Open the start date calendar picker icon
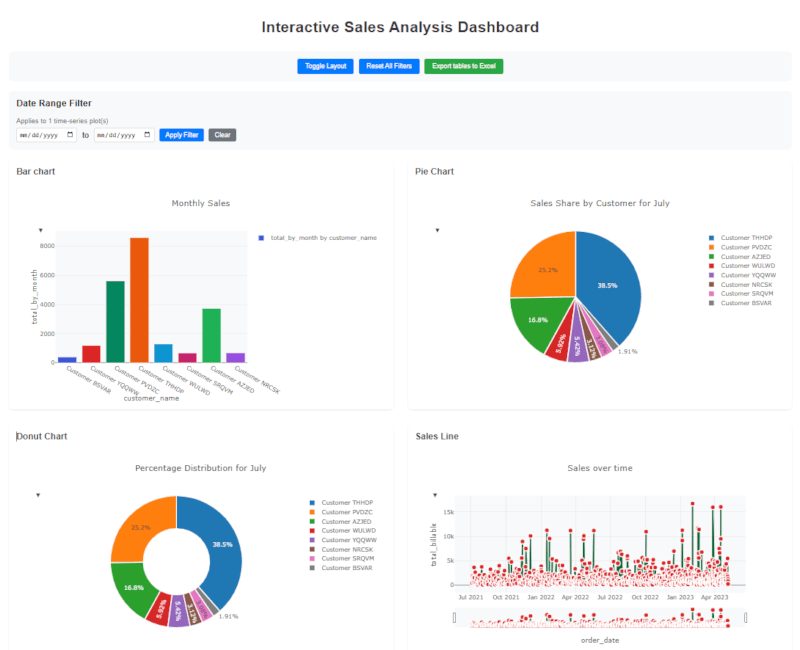This screenshot has height=650, width=800. coord(70,135)
